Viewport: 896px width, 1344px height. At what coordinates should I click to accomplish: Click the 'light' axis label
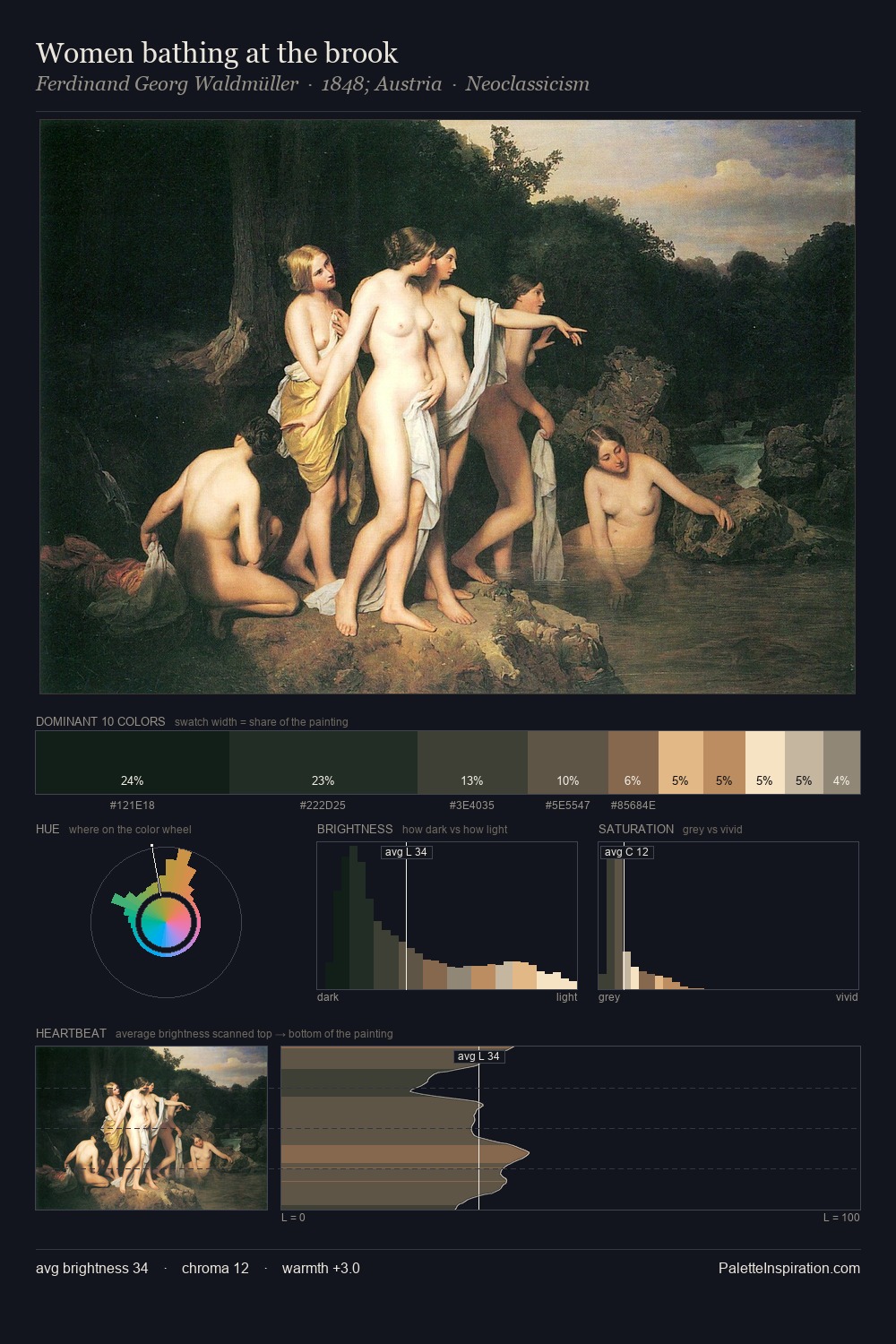point(566,997)
